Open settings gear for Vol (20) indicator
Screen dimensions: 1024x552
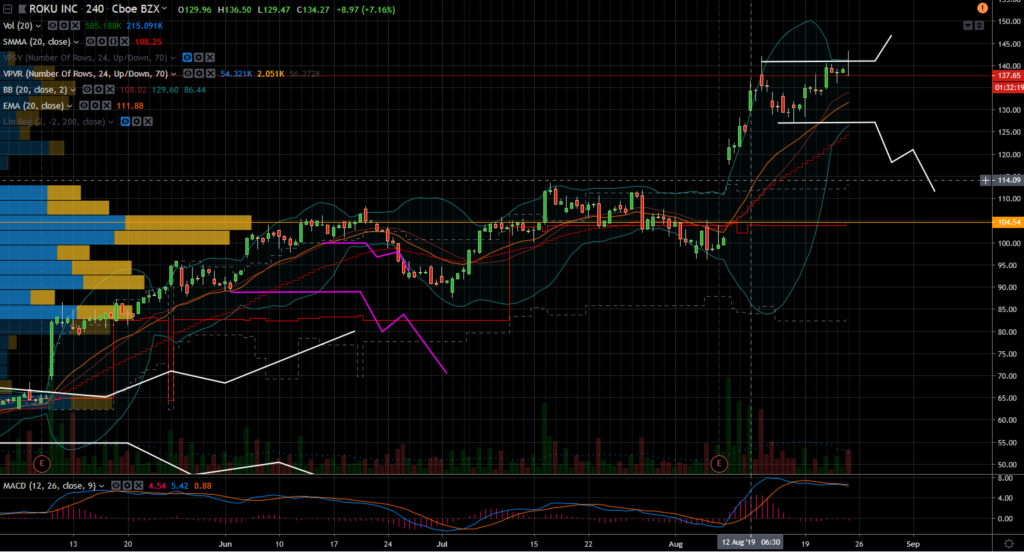pyautogui.click(x=64, y=25)
